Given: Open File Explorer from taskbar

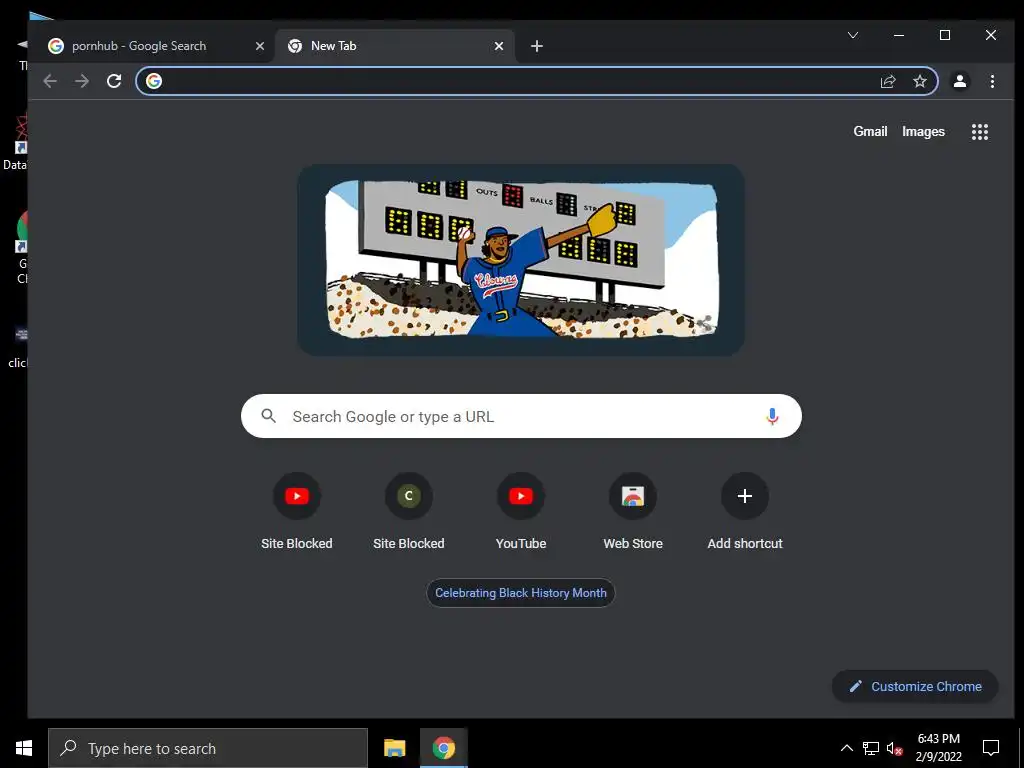Looking at the screenshot, I should pyautogui.click(x=394, y=748).
